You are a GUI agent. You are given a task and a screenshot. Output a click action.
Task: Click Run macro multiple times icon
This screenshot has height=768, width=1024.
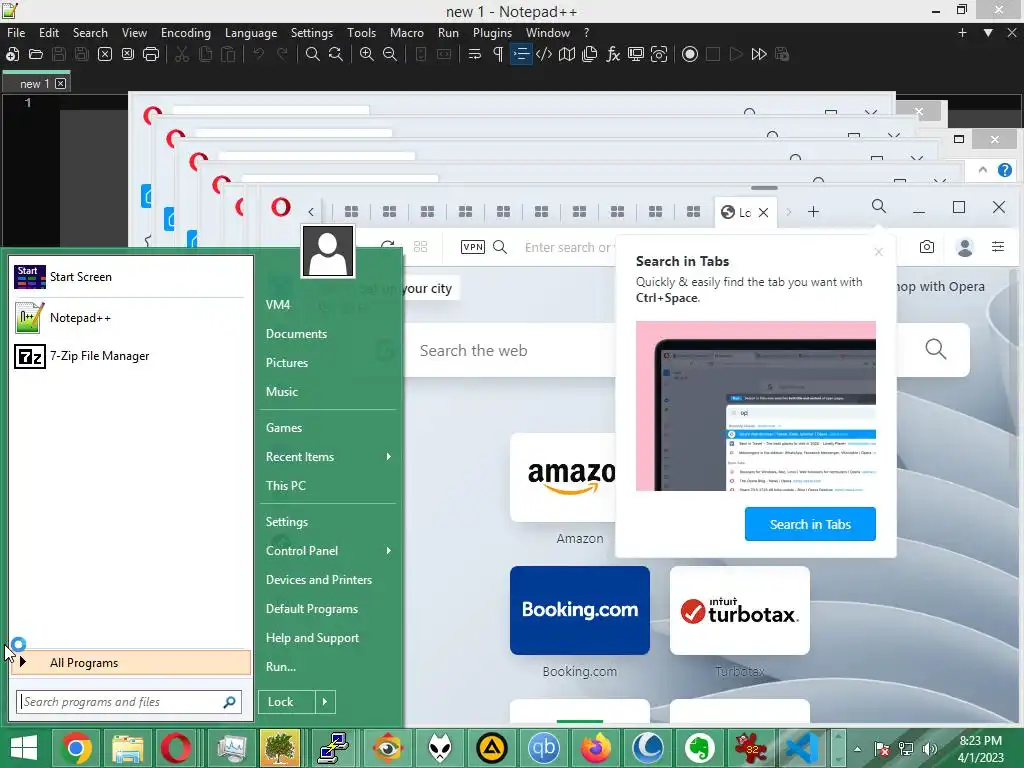tap(759, 54)
